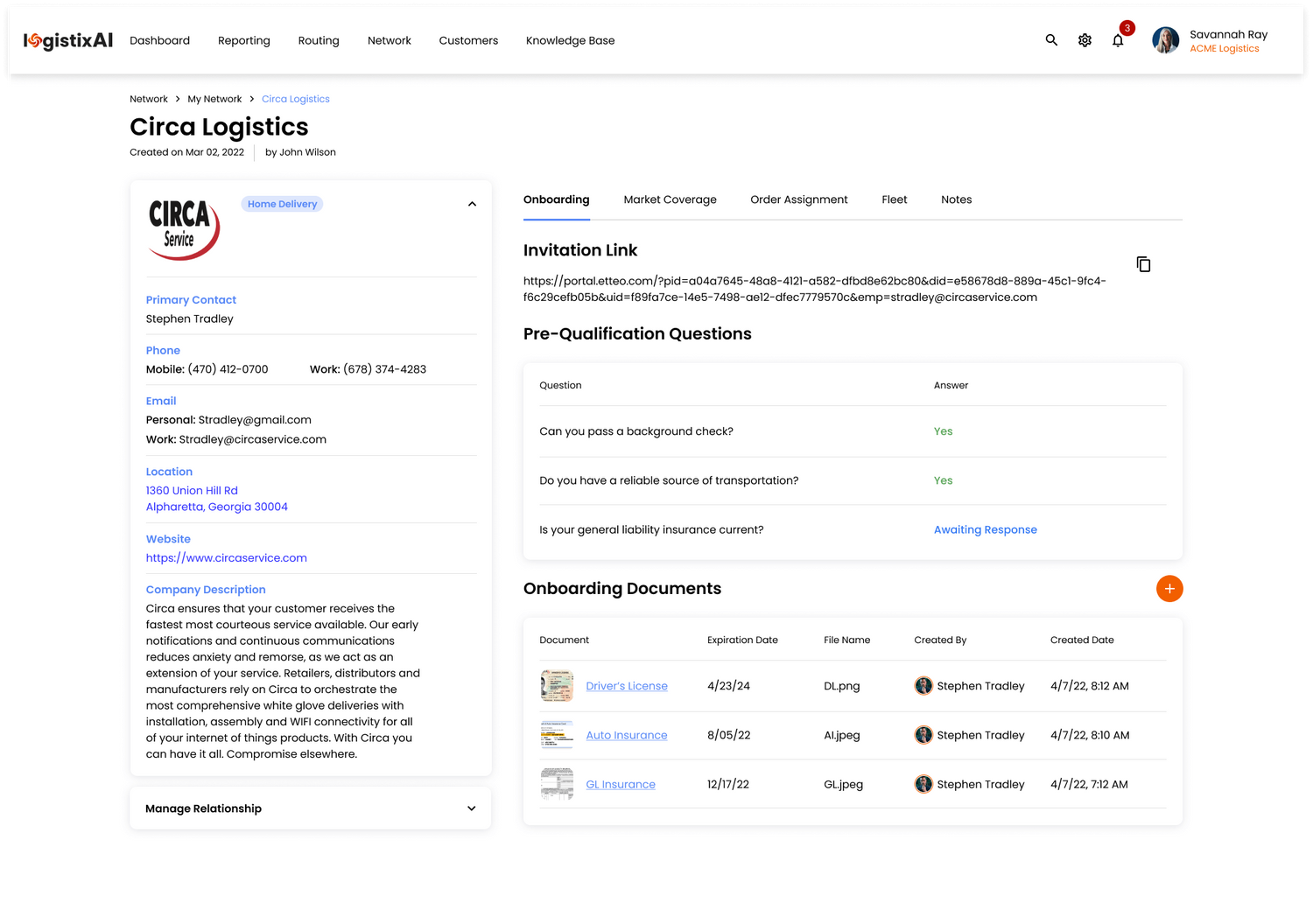
Task: Open Routing in the top navigation
Action: [319, 40]
